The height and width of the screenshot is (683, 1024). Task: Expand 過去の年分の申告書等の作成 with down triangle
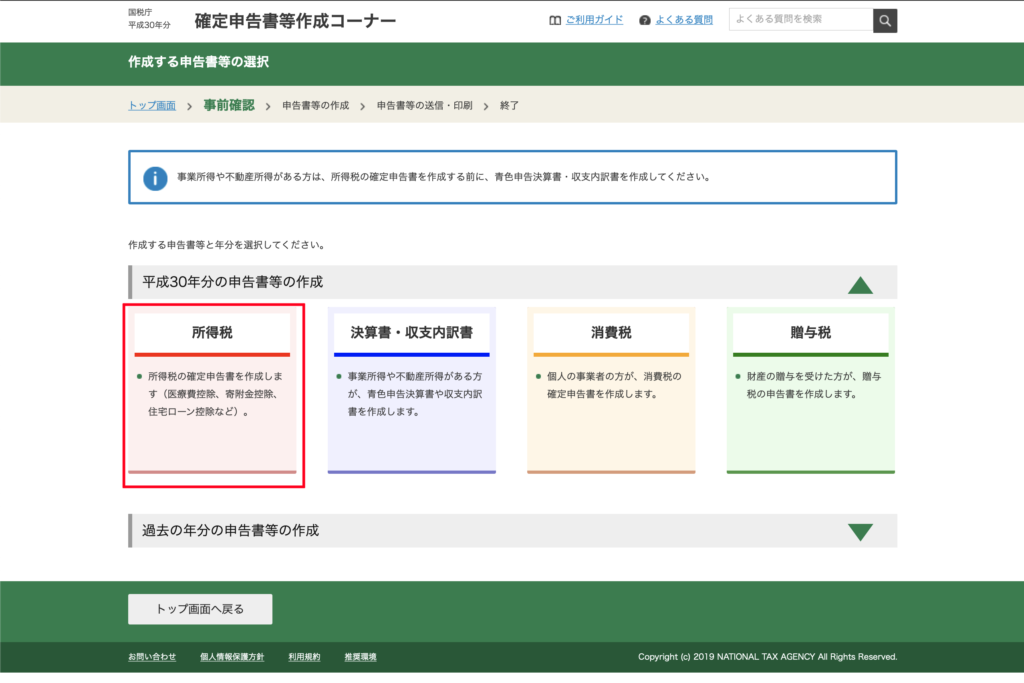coord(860,532)
